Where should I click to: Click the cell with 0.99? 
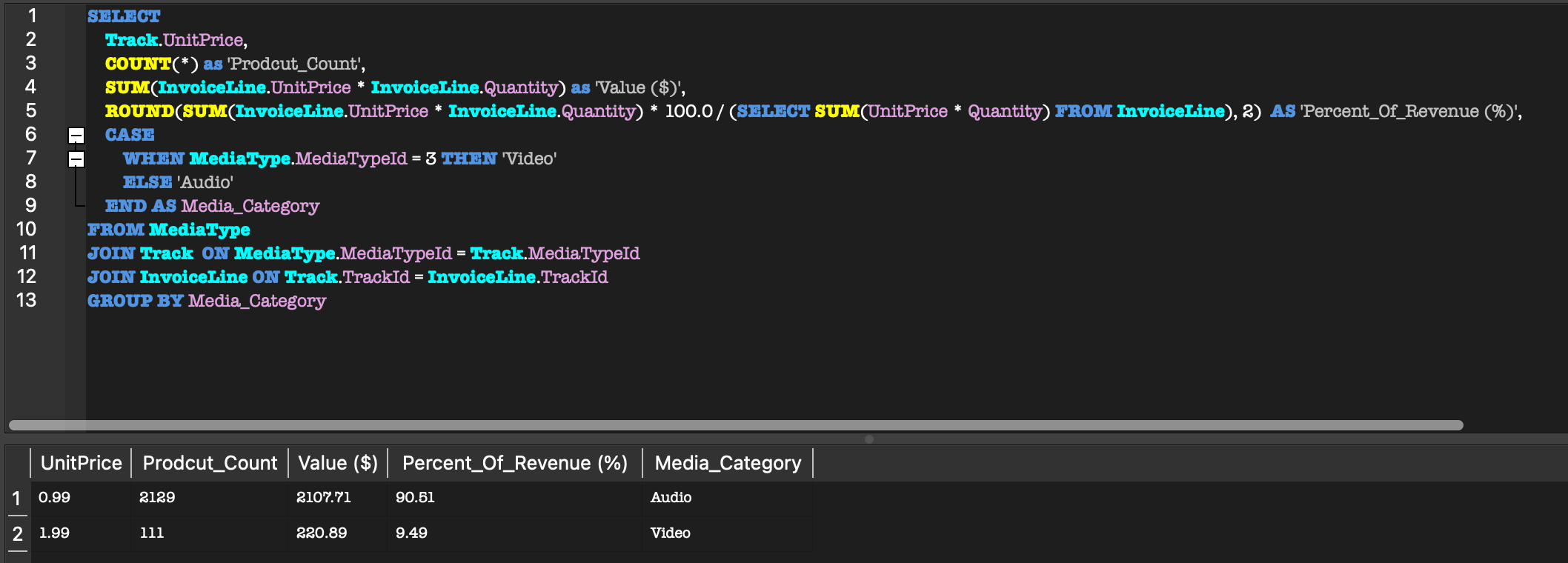tap(81, 498)
